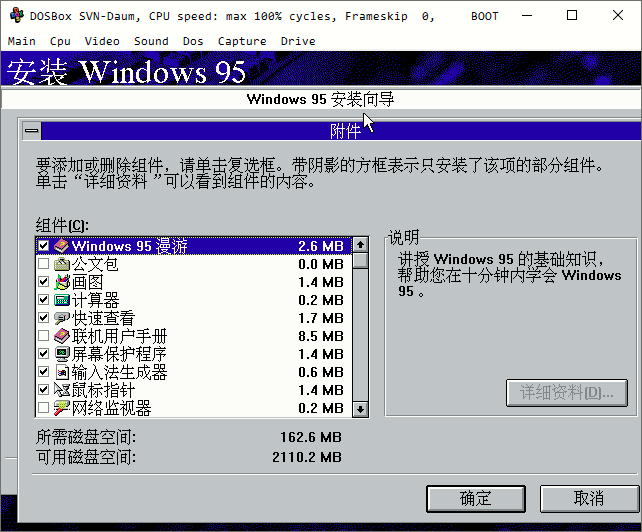Open the Capture menu
Viewport: 642px width, 532px height.
point(242,41)
